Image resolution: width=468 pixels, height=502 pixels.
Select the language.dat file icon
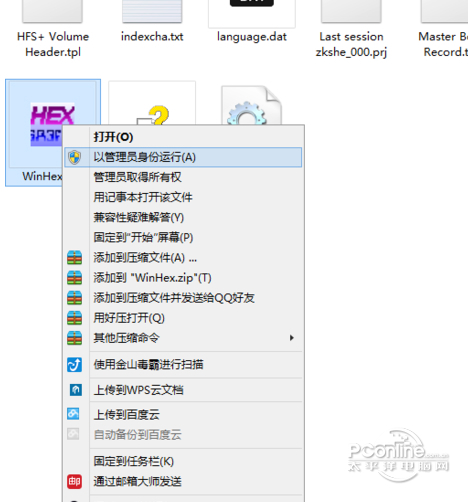[x=252, y=13]
